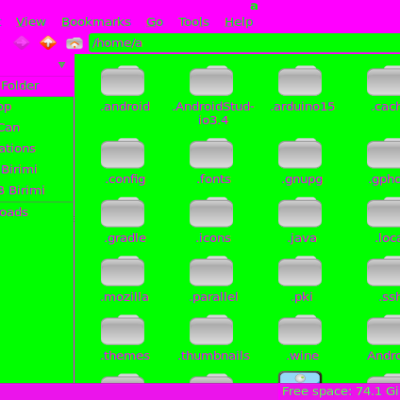This screenshot has height=400, width=400.
Task: Select the side pane entry ending in 'op'
Action: 37,107
